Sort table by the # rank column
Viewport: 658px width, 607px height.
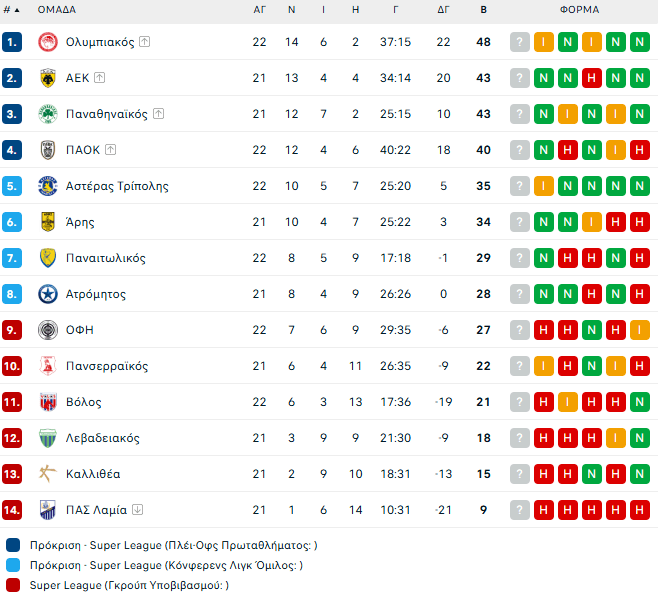click(11, 10)
